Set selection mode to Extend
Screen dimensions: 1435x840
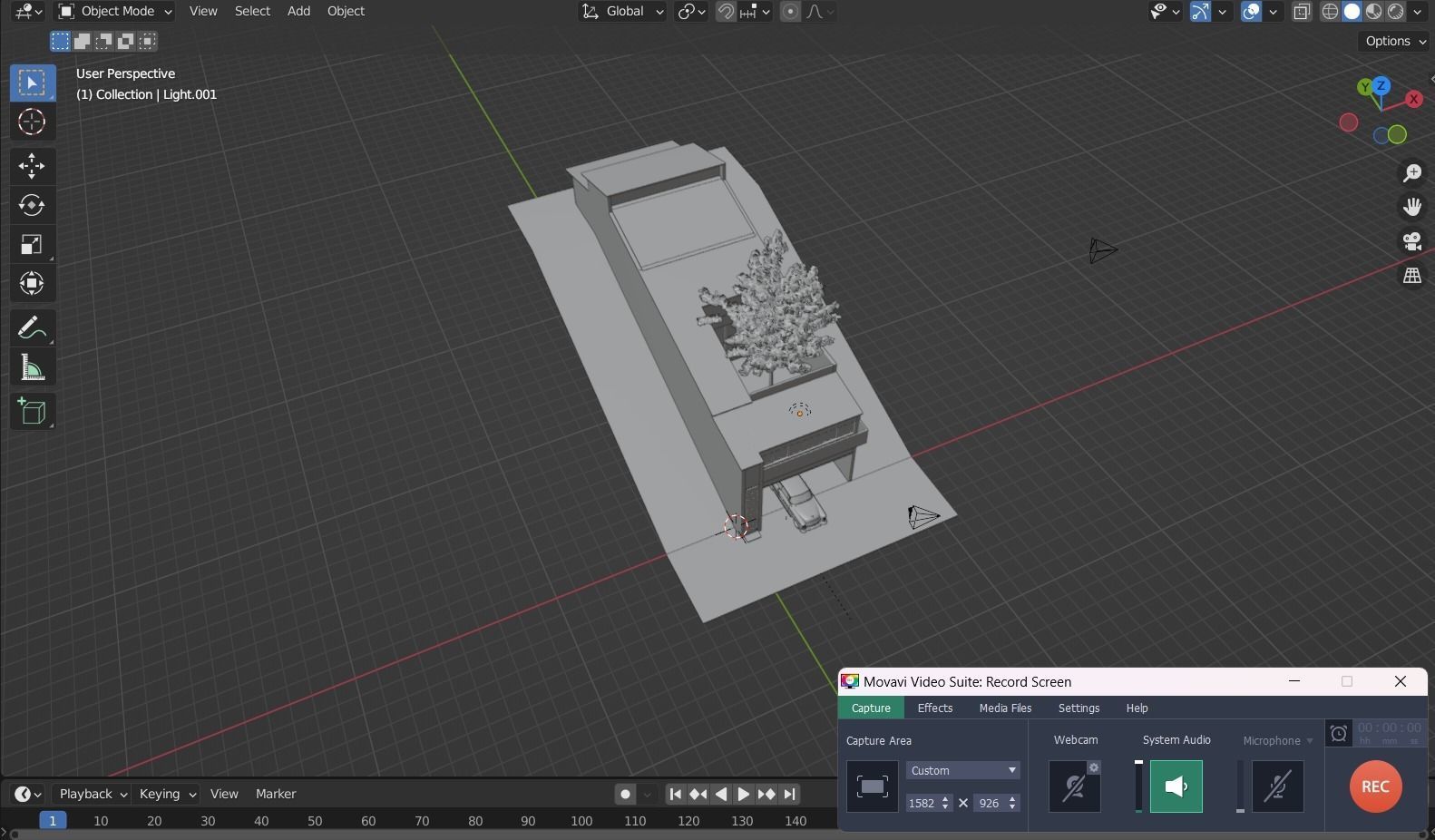pos(82,41)
